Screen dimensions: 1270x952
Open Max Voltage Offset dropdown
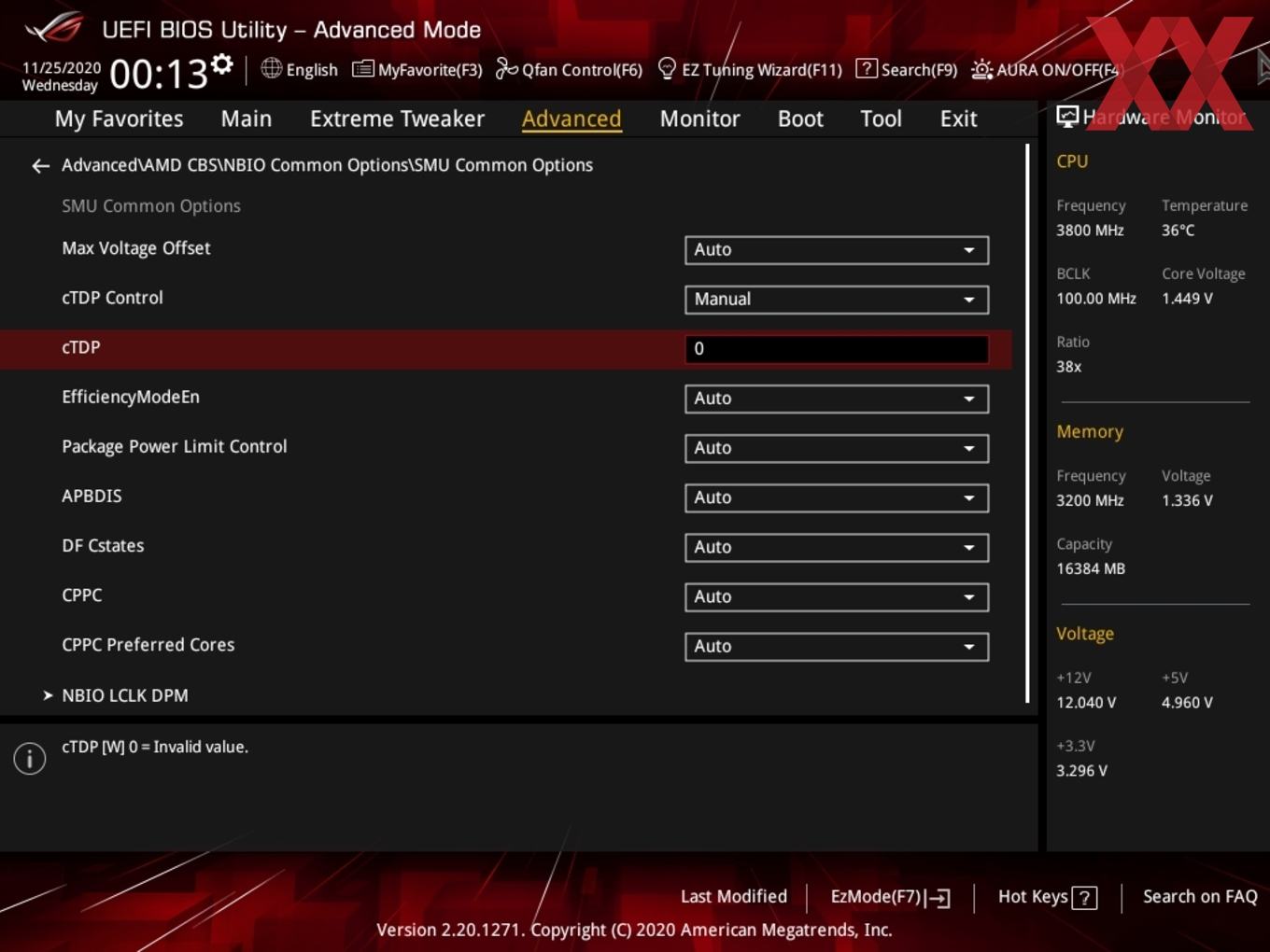[x=837, y=250]
